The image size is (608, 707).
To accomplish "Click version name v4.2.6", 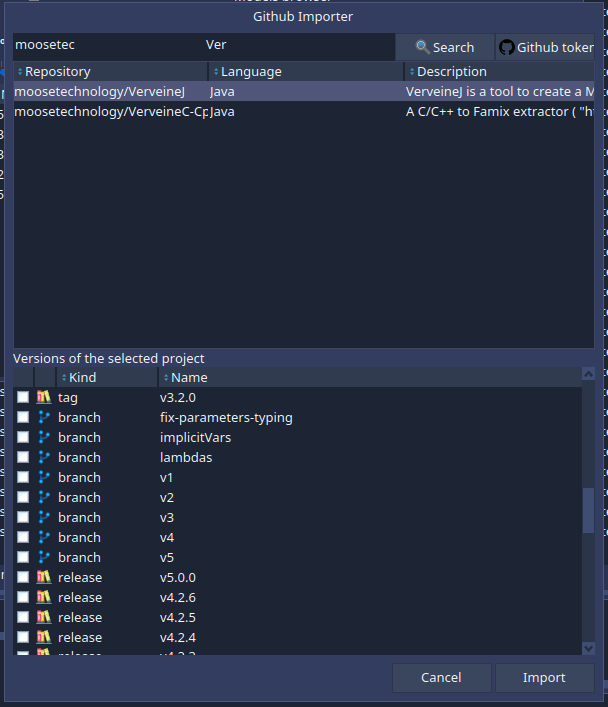I will 178,597.
